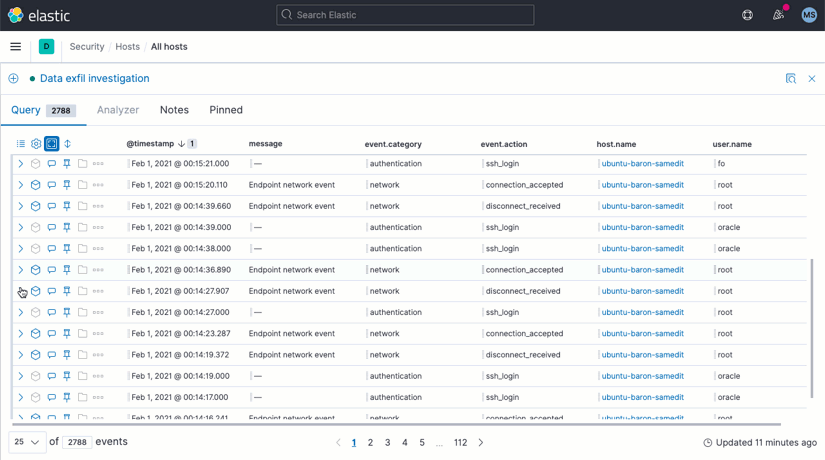Pin the 00:14:38.000 event
The height and width of the screenshot is (460, 825).
[x=67, y=248]
